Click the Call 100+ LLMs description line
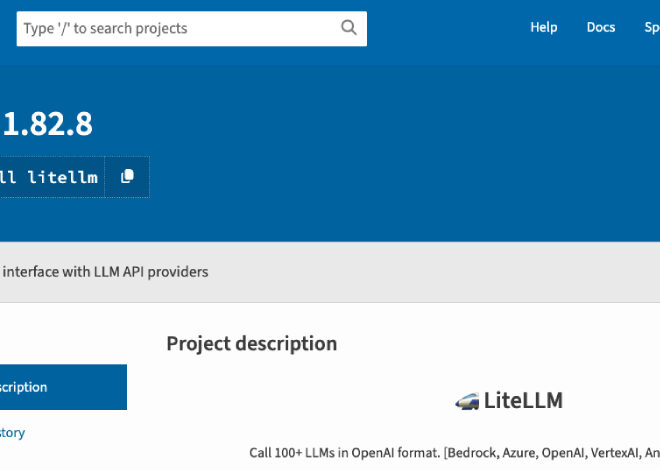 click(455, 453)
